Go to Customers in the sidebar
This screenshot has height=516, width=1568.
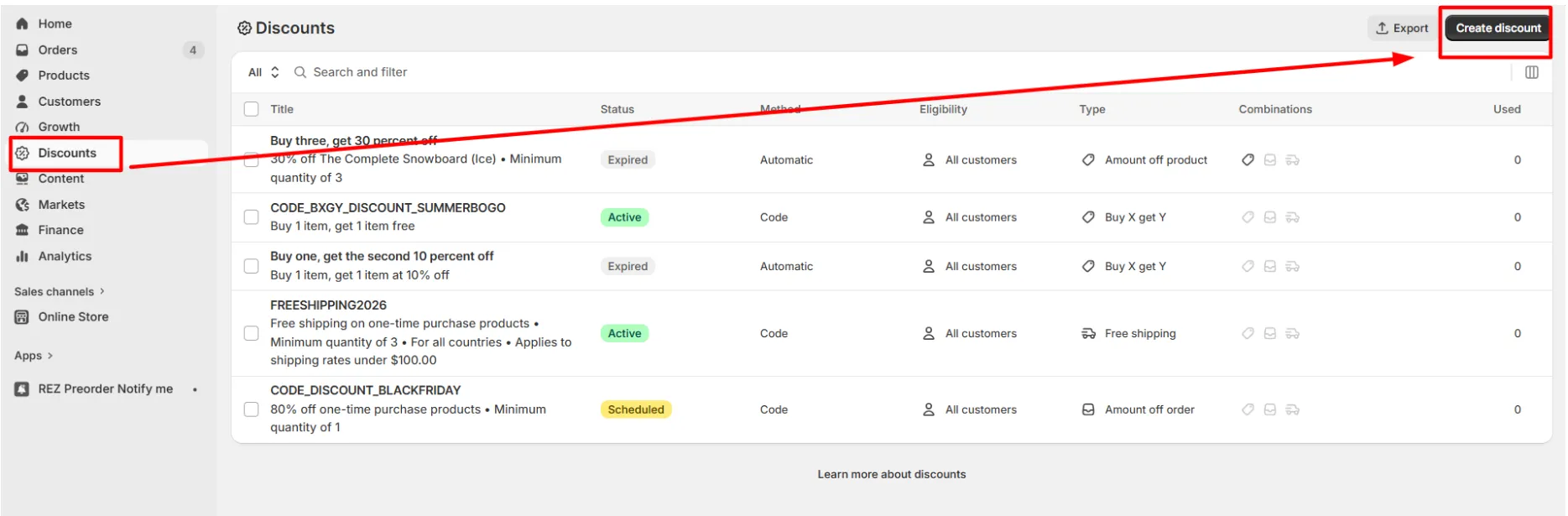click(70, 102)
